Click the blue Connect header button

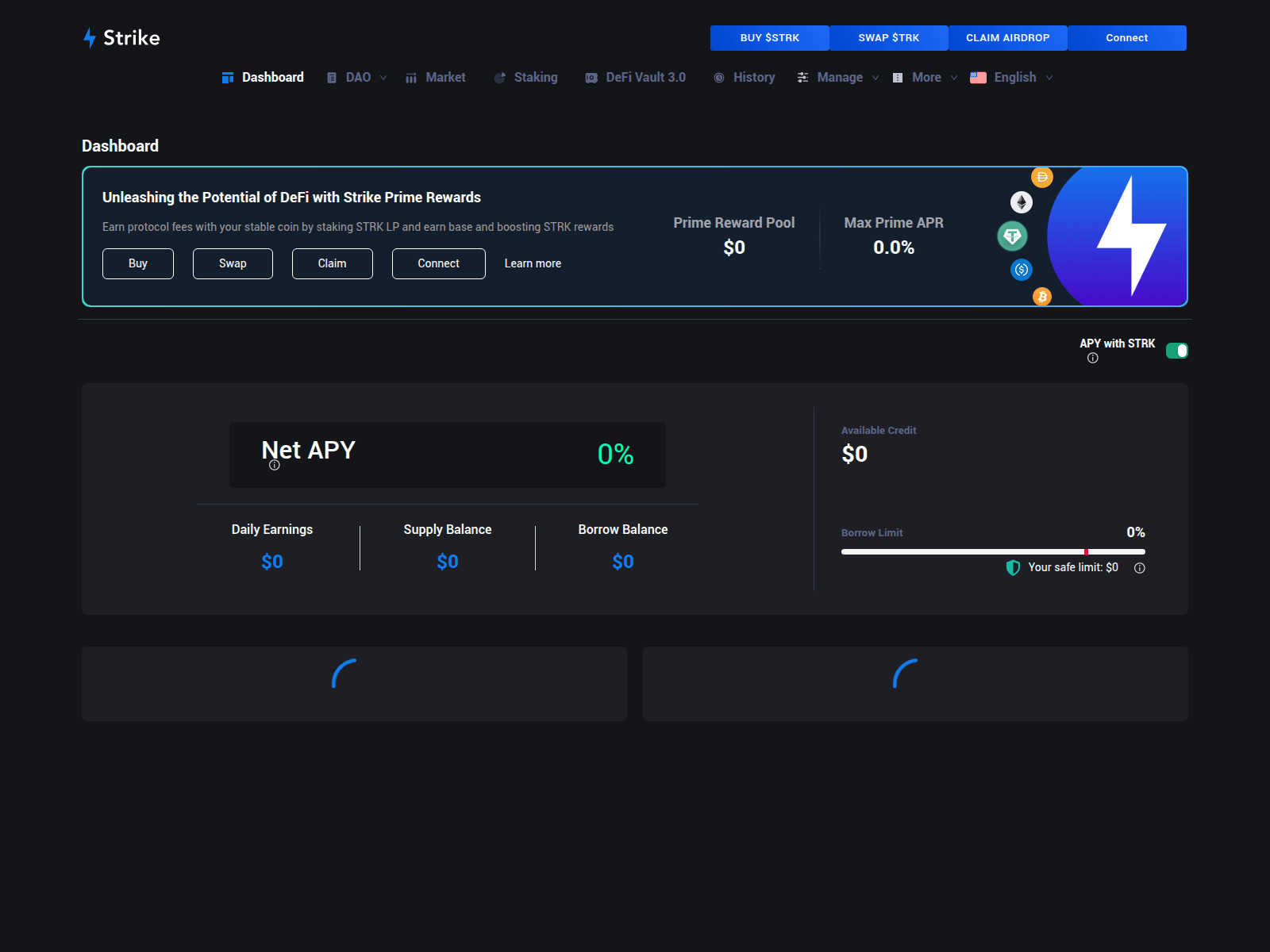1127,38
